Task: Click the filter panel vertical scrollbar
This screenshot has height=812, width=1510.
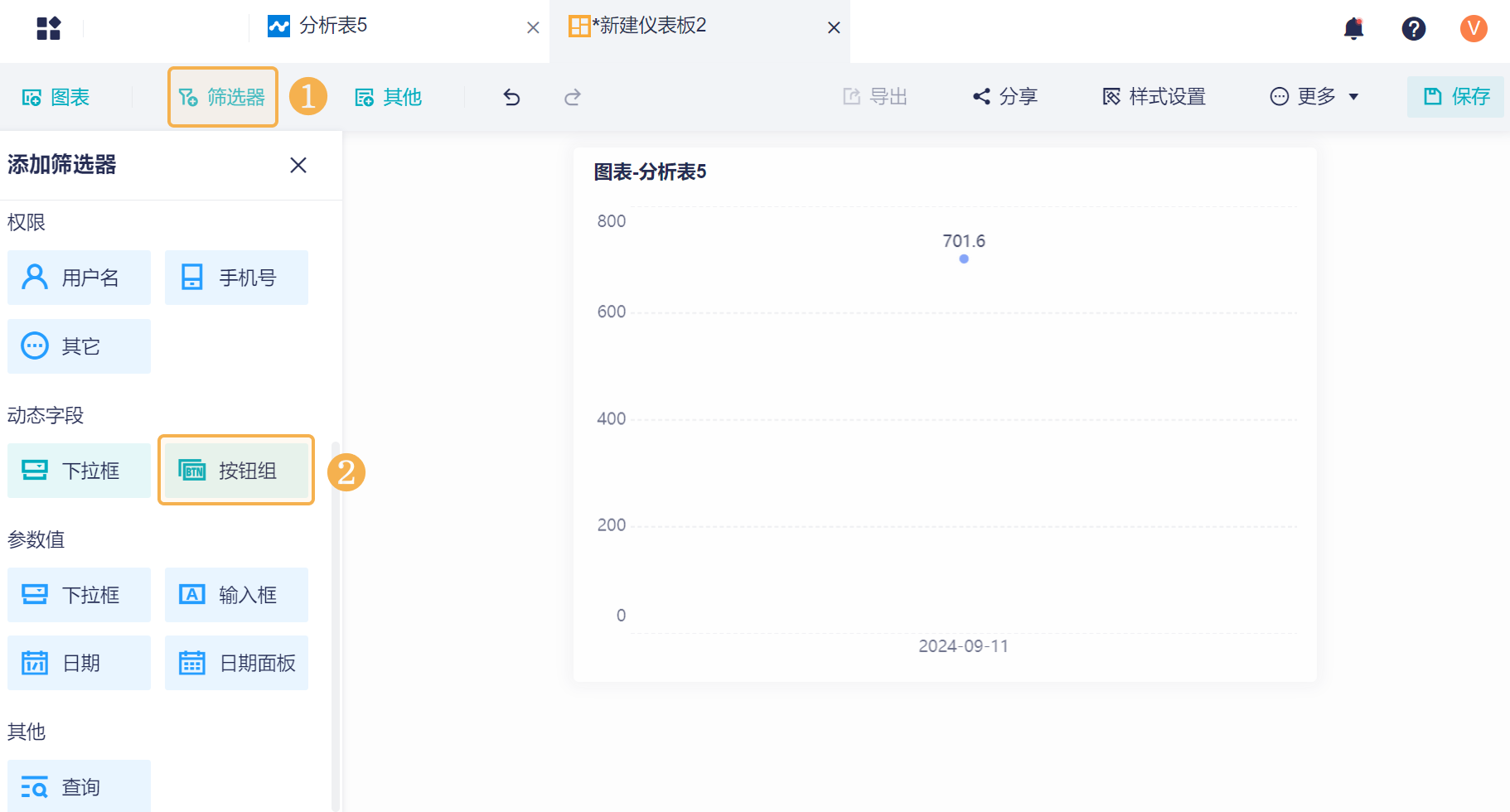Action: point(335,621)
